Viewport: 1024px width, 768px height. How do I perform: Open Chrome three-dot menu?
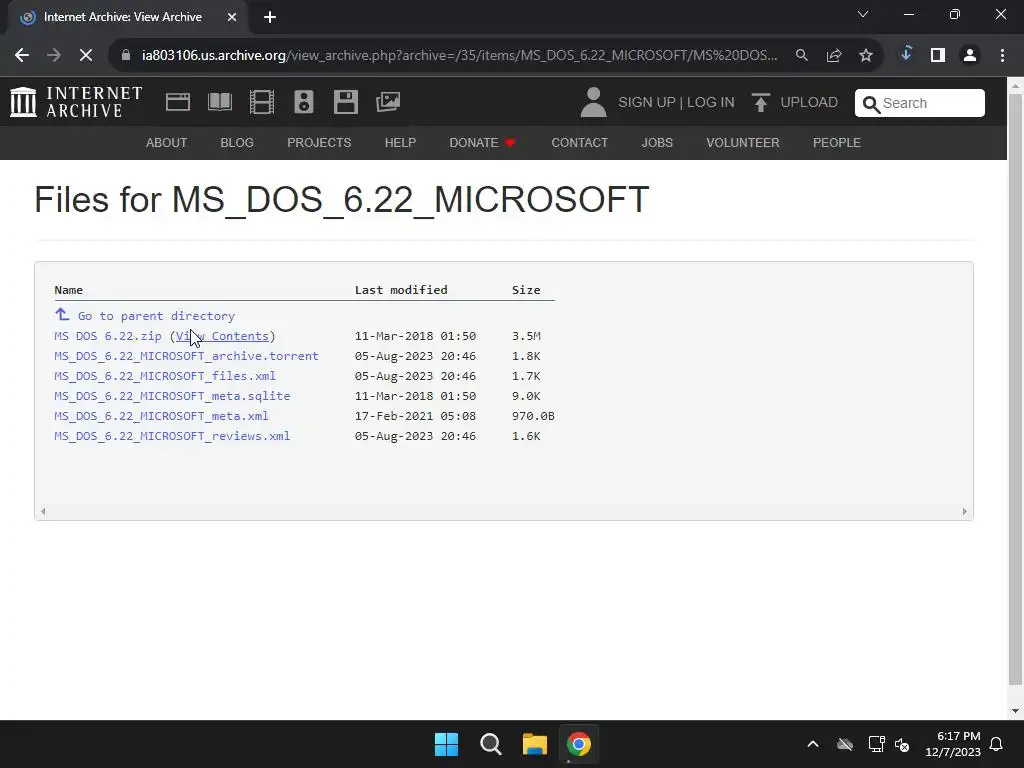pos(1002,56)
